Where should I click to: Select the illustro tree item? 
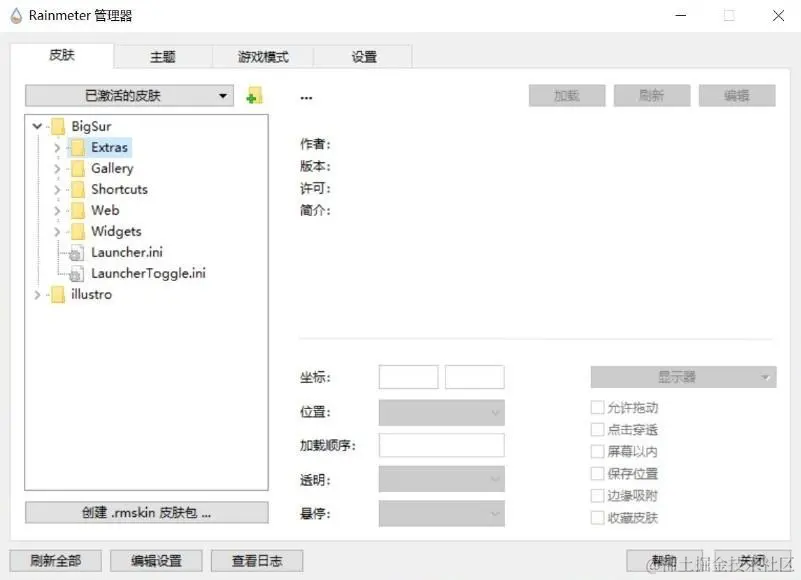[x=91, y=295]
